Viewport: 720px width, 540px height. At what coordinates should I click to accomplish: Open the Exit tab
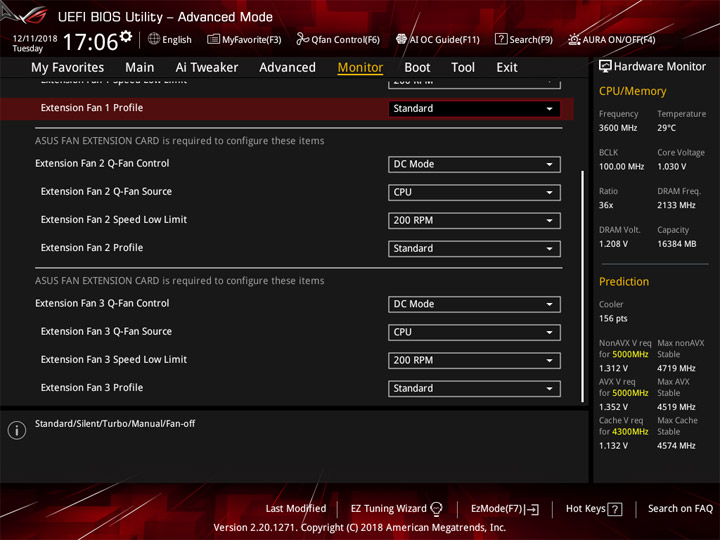click(x=506, y=68)
